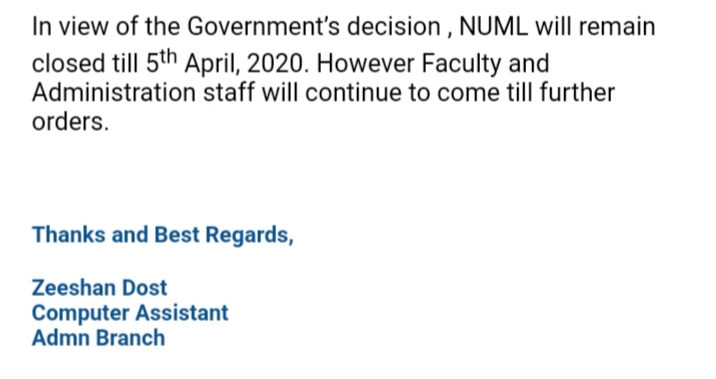Click the word Government's in first line
This screenshot has width=716, height=379.
pyautogui.click(x=263, y=27)
